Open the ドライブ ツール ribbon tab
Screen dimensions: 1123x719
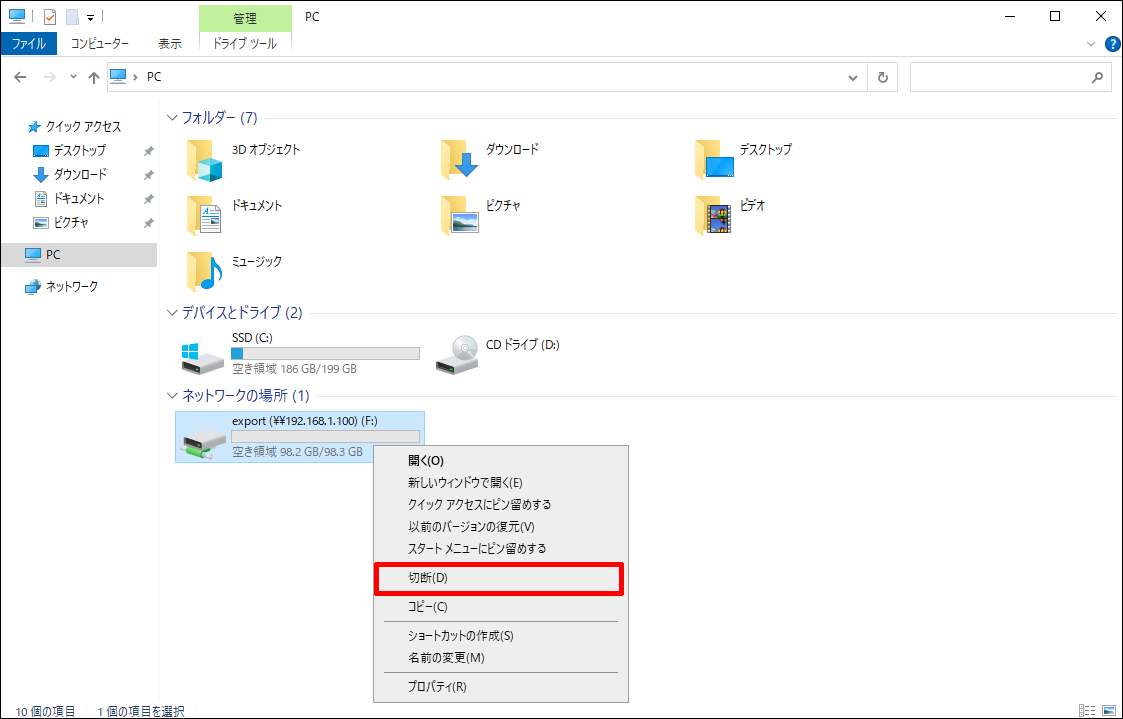tap(245, 44)
